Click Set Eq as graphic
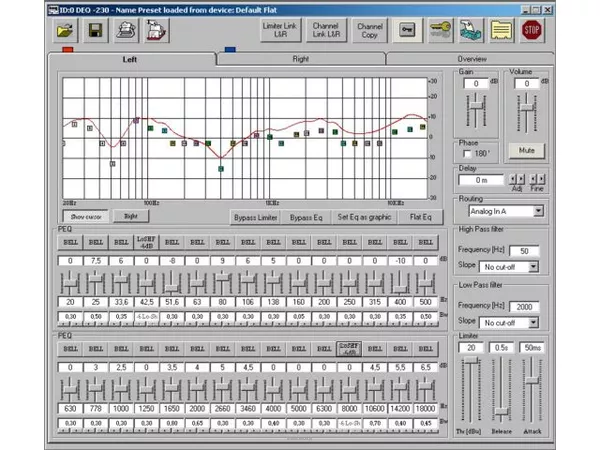Image resolution: width=600 pixels, height=450 pixels. (364, 217)
